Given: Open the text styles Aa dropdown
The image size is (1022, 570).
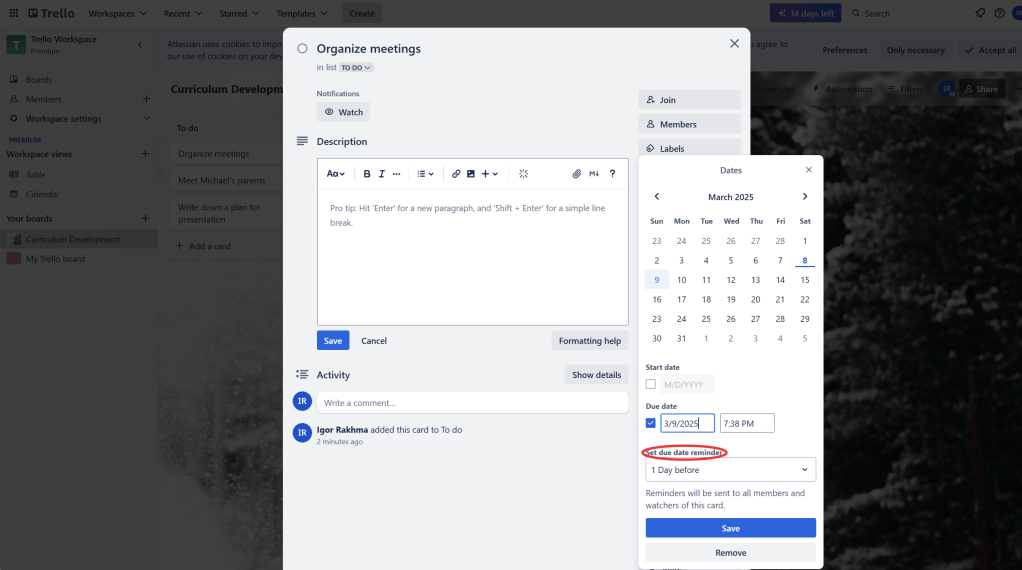Looking at the screenshot, I should pyautogui.click(x=336, y=174).
